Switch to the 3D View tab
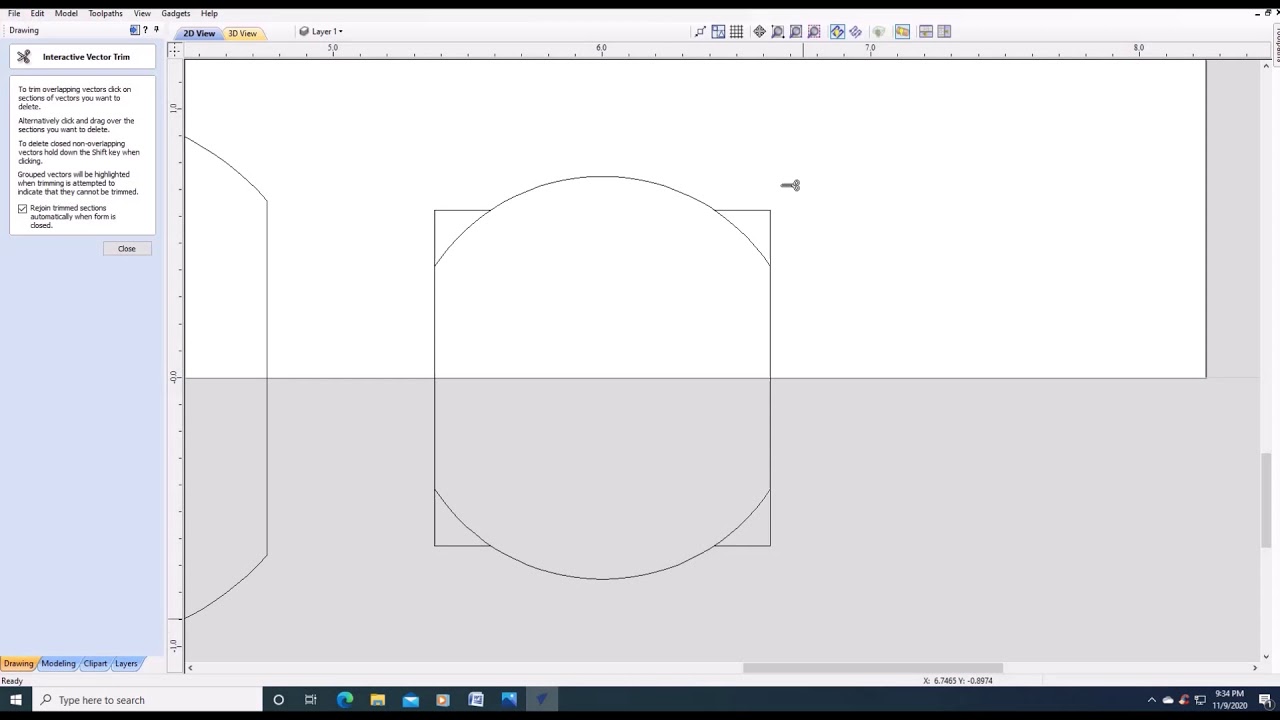Image resolution: width=1280 pixels, height=720 pixels. pos(242,33)
